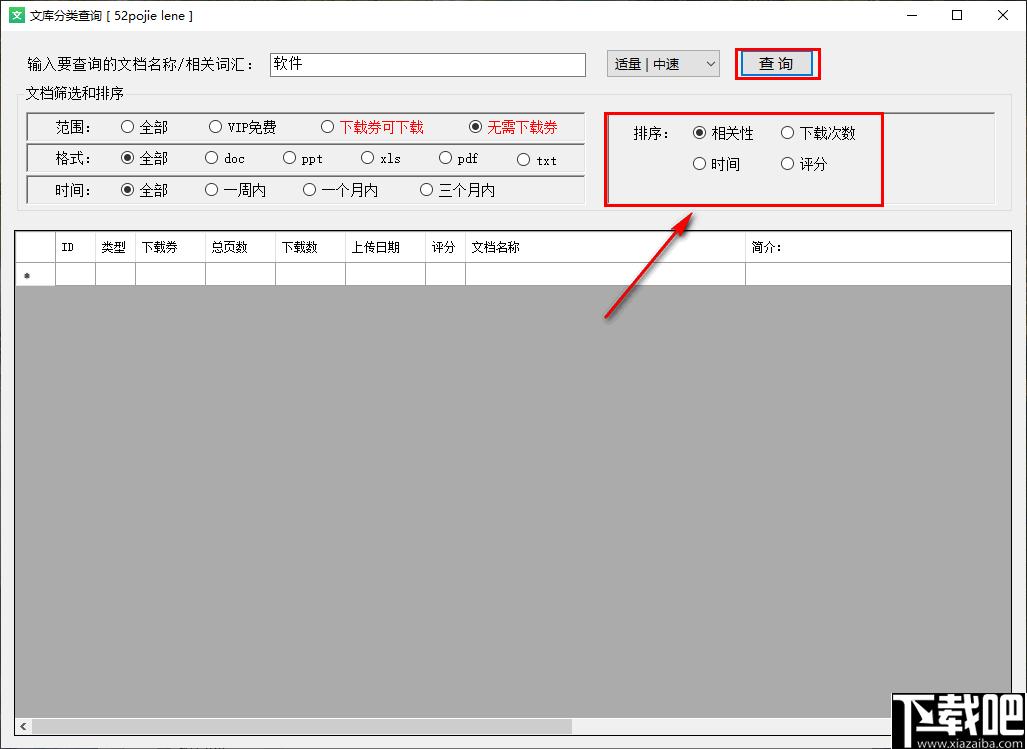Click the 下载券 column header
1027x749 pixels.
point(170,247)
